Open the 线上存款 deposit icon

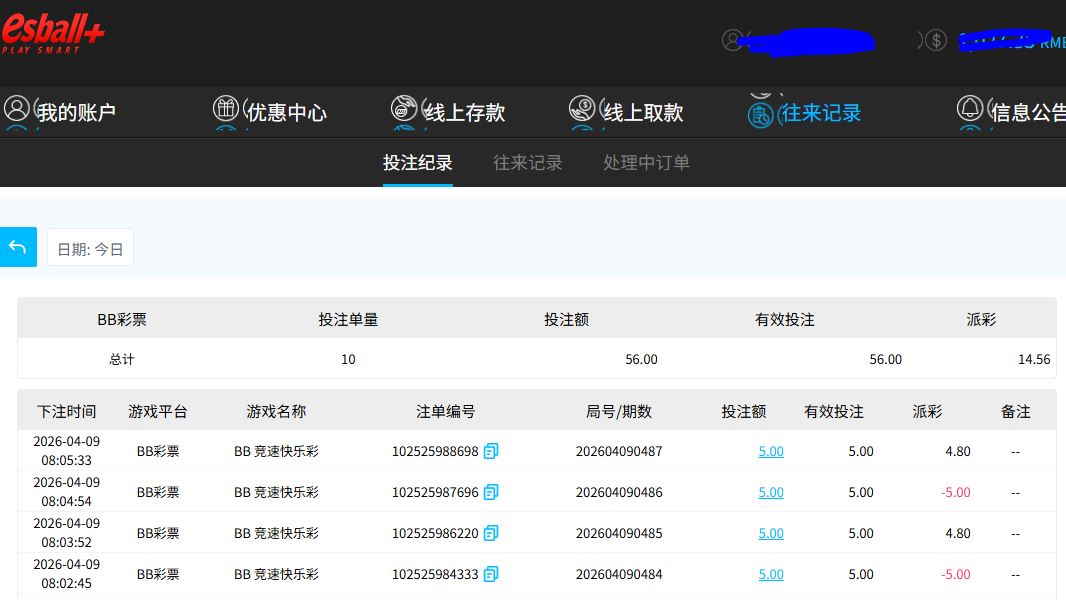click(x=404, y=108)
